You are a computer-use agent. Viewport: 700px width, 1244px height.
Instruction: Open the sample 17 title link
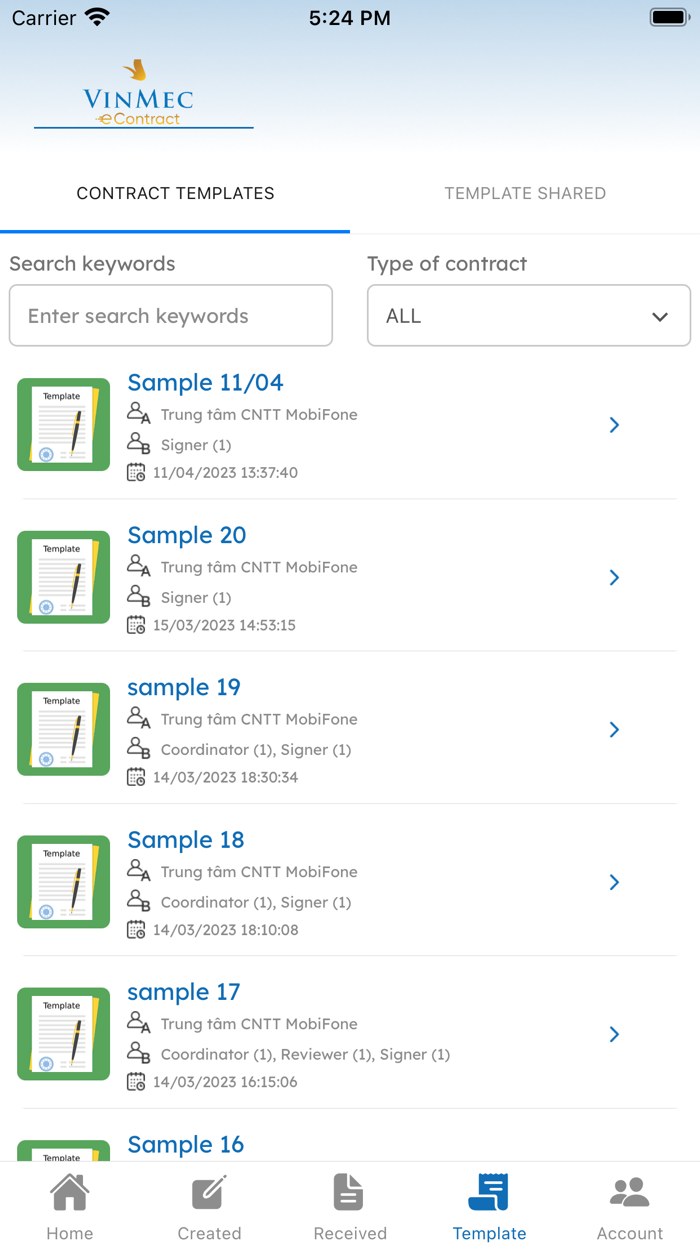[x=184, y=992]
